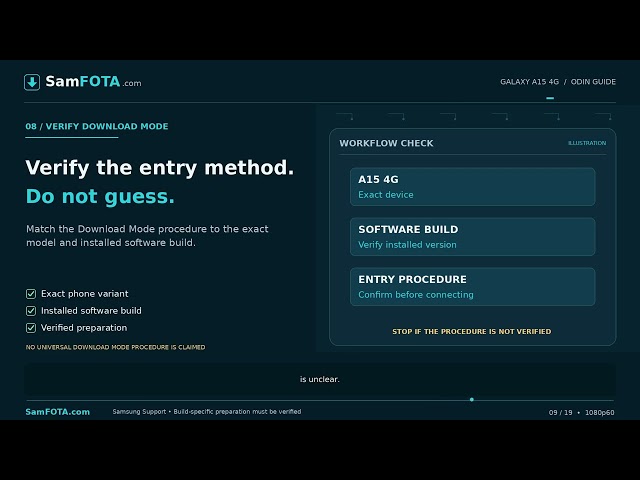Click the 'Match the Download Mode procedure' paragraph
This screenshot has height=480, width=640.
(147, 236)
